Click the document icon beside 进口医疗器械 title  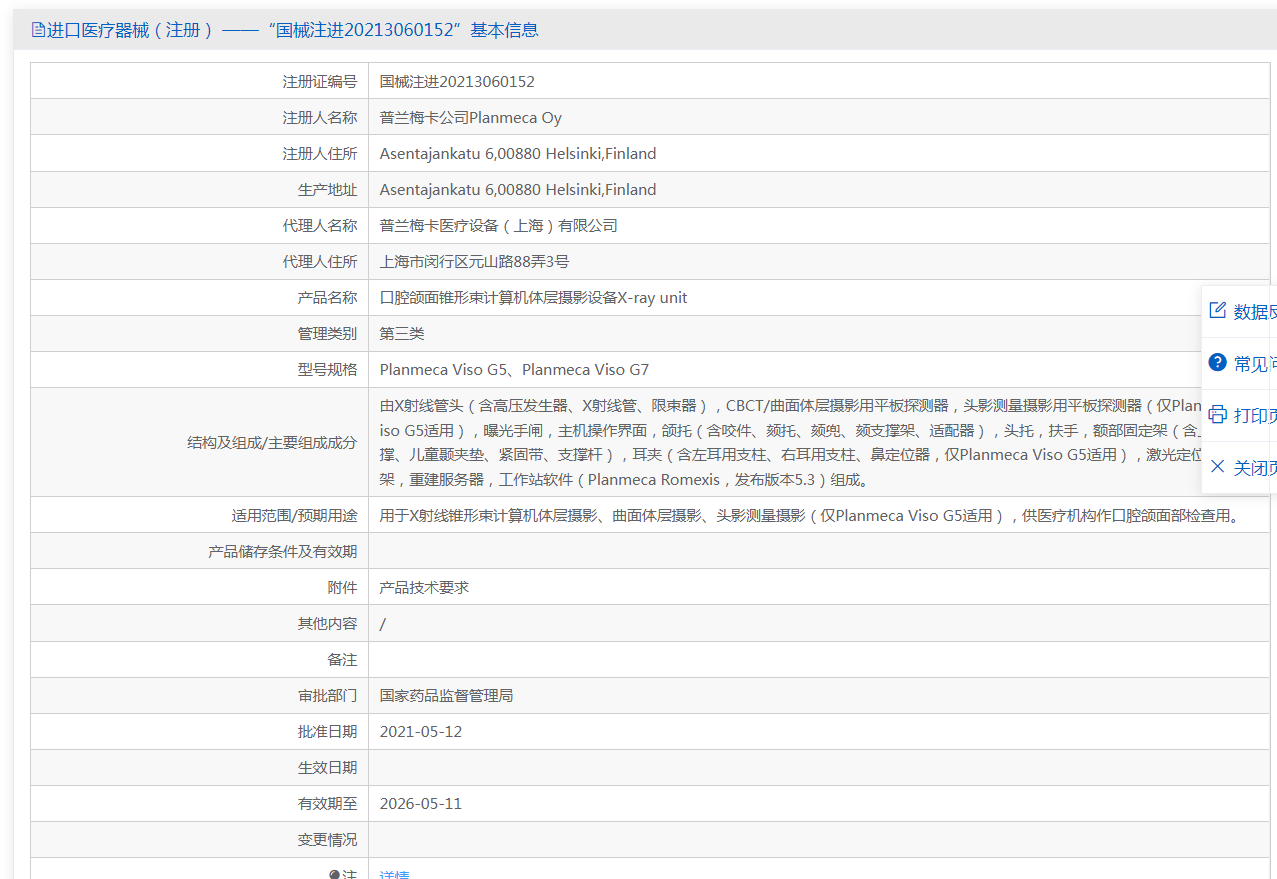coord(38,30)
